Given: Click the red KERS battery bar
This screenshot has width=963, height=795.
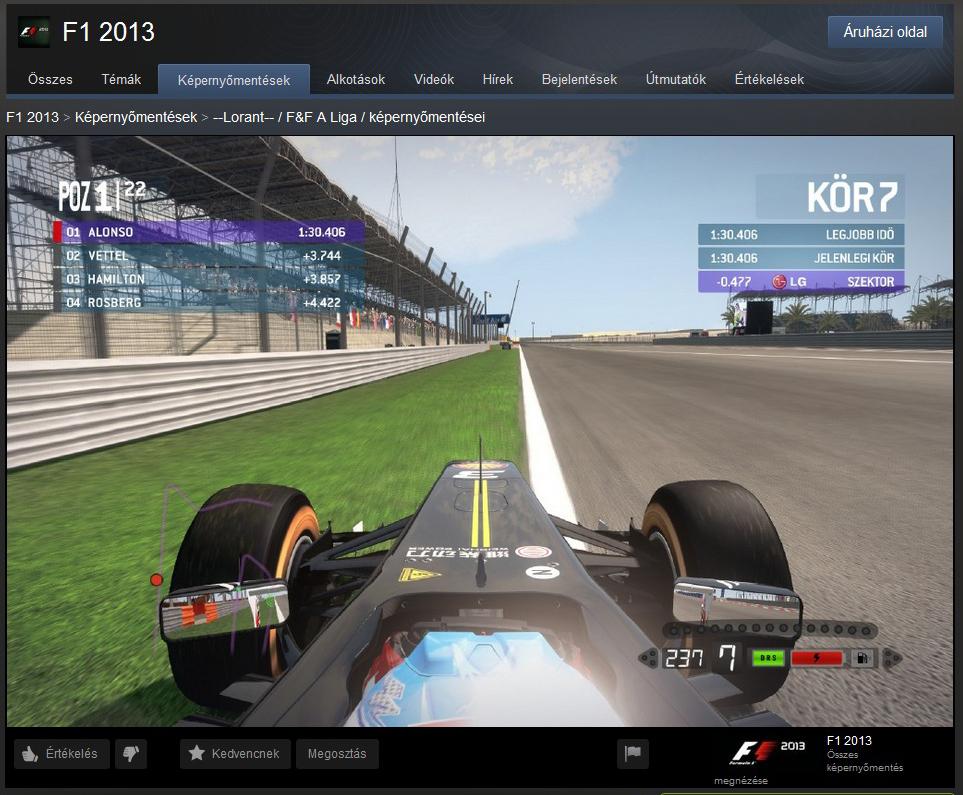Looking at the screenshot, I should (816, 658).
